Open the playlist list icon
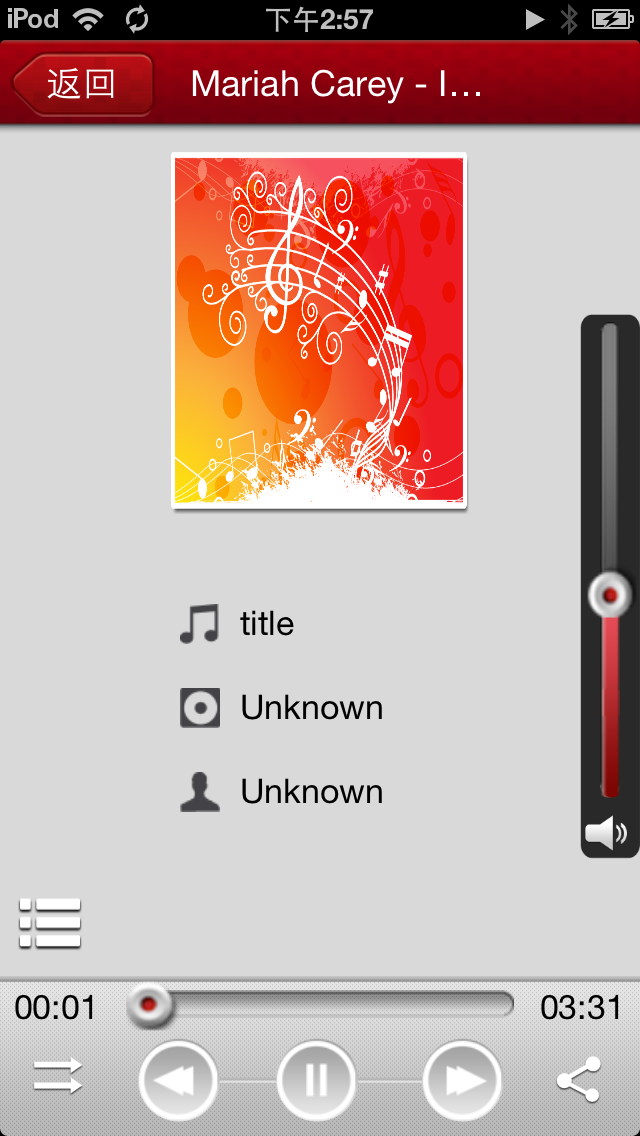Image resolution: width=640 pixels, height=1136 pixels. pyautogui.click(x=50, y=923)
